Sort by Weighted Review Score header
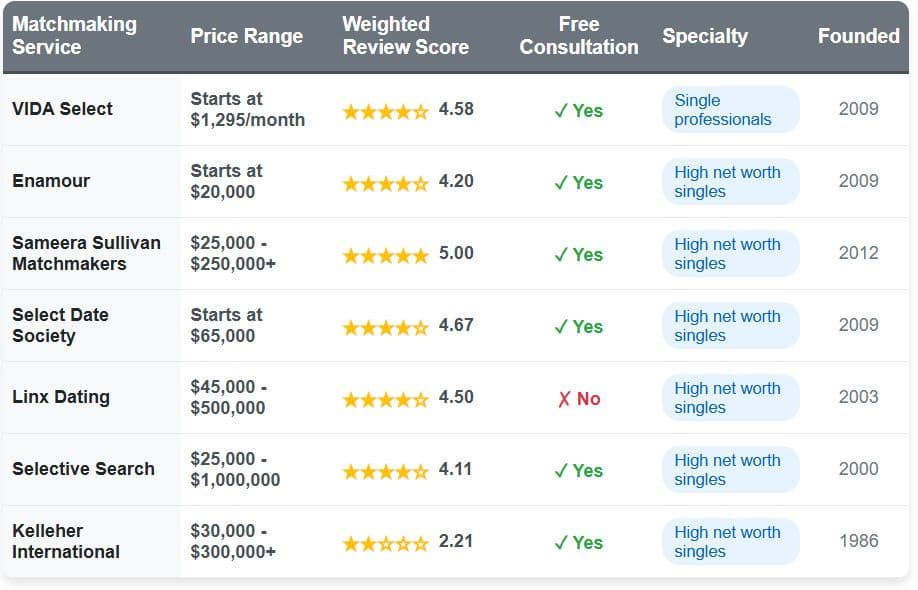 [x=405, y=36]
